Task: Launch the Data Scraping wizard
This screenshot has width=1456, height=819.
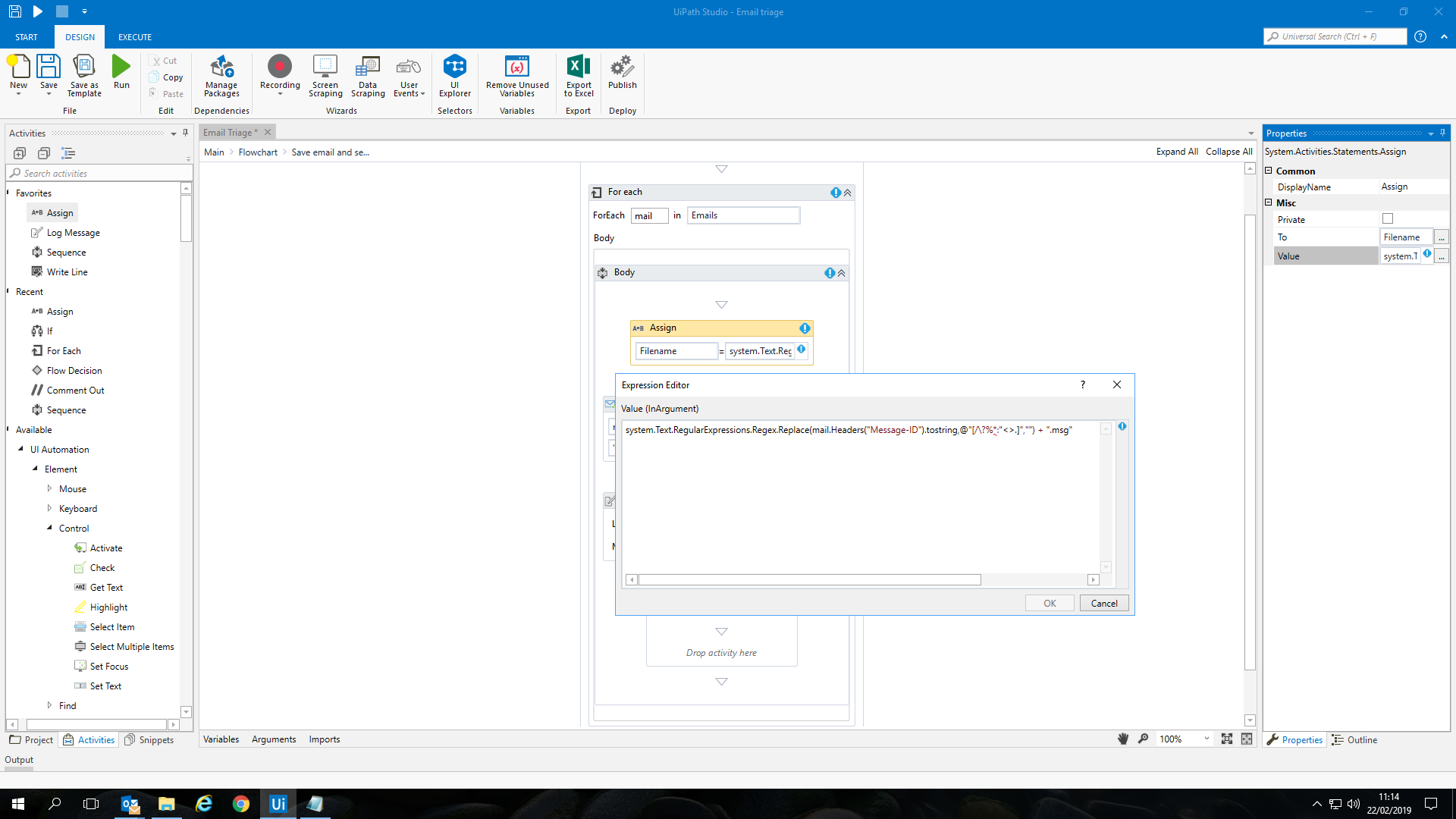Action: click(x=368, y=76)
